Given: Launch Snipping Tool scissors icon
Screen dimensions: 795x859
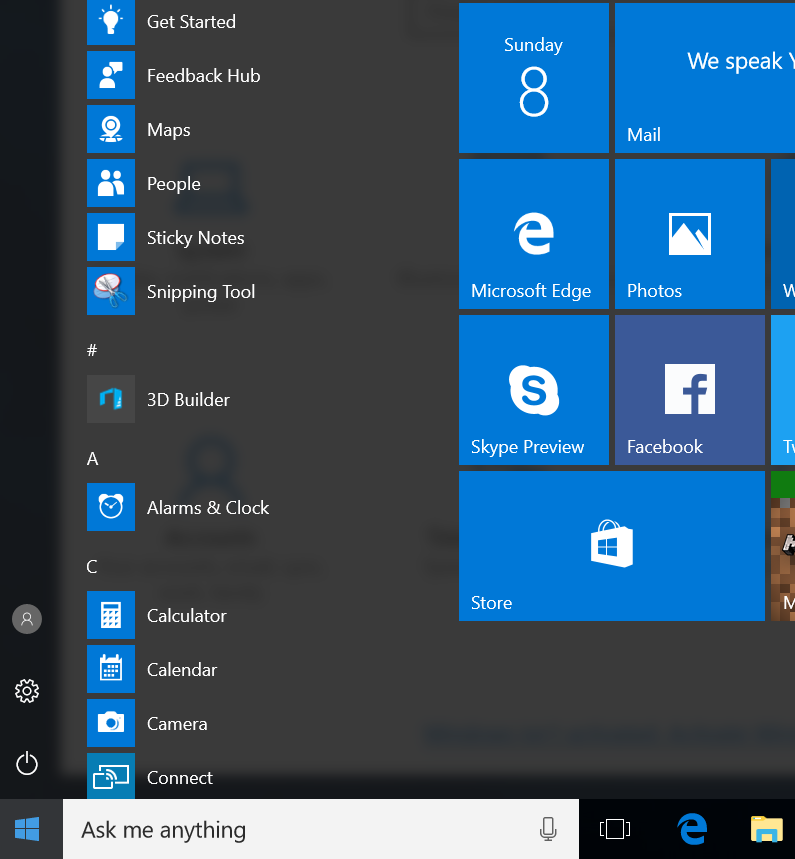Looking at the screenshot, I should 111,291.
